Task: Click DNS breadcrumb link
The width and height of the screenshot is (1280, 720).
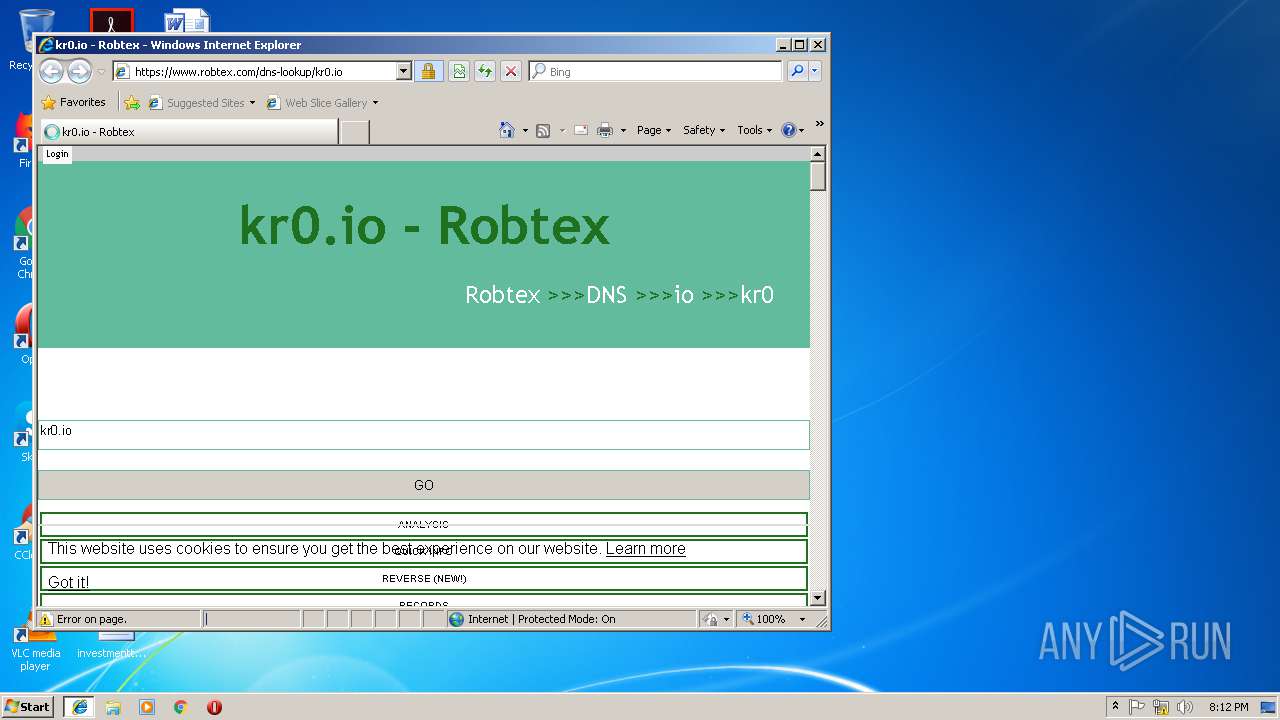Action: tap(606, 295)
